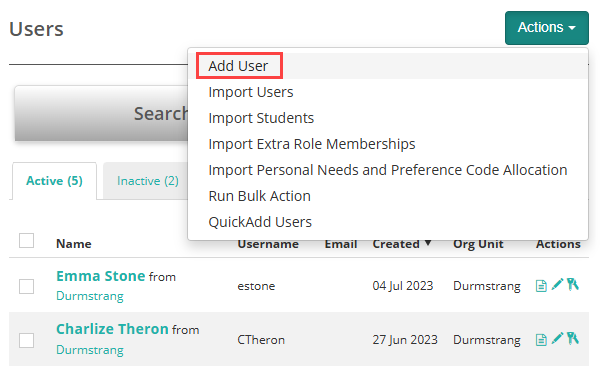
Task: Tick the select-all checkbox in the header
Action: pos(26,241)
